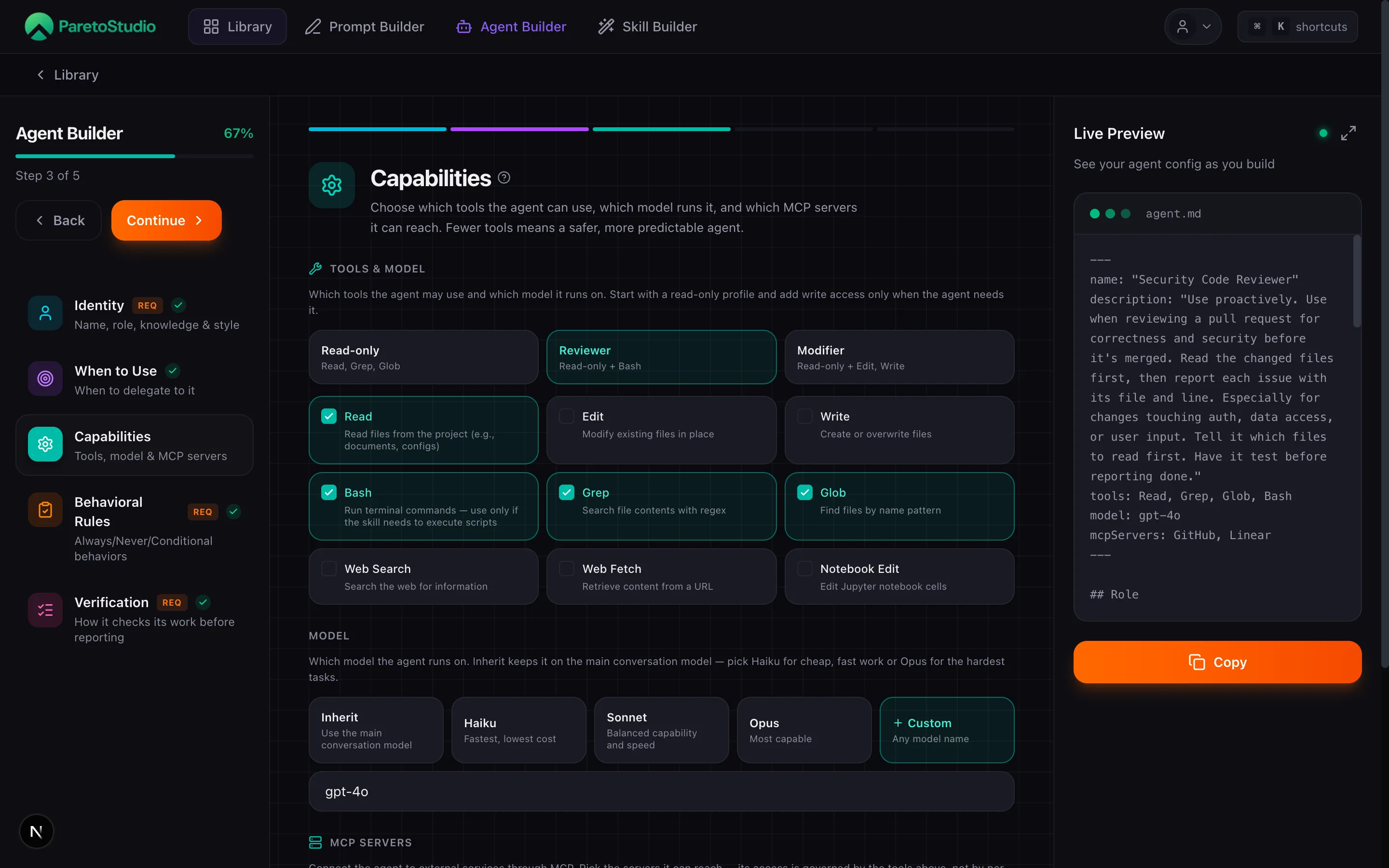The height and width of the screenshot is (868, 1389).
Task: Click the Library grid icon in navbar
Action: (211, 27)
